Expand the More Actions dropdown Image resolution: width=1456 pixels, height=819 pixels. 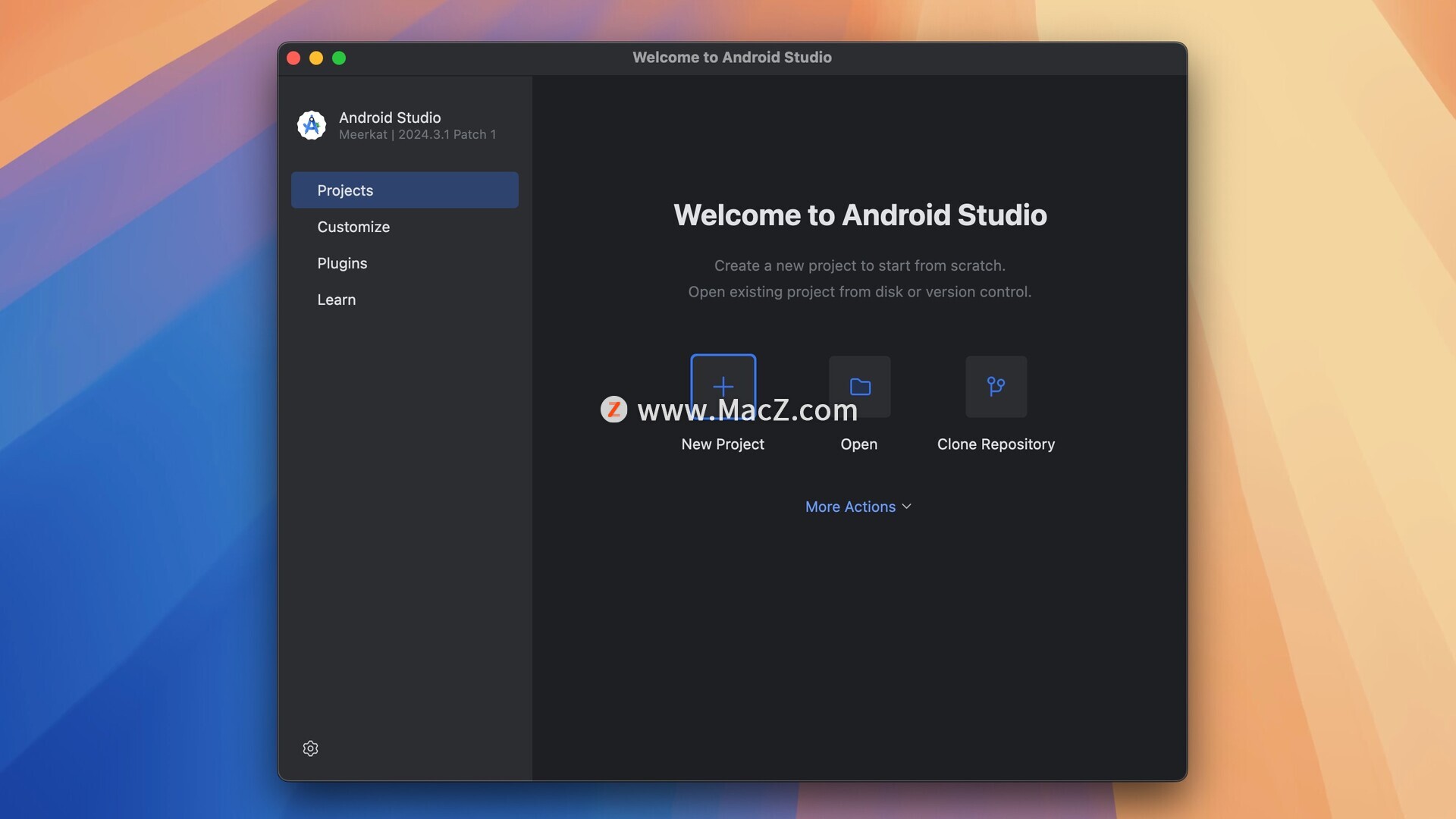pyautogui.click(x=858, y=507)
